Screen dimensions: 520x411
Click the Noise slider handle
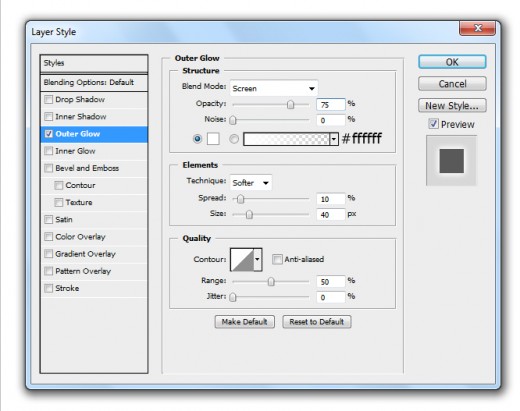click(233, 120)
